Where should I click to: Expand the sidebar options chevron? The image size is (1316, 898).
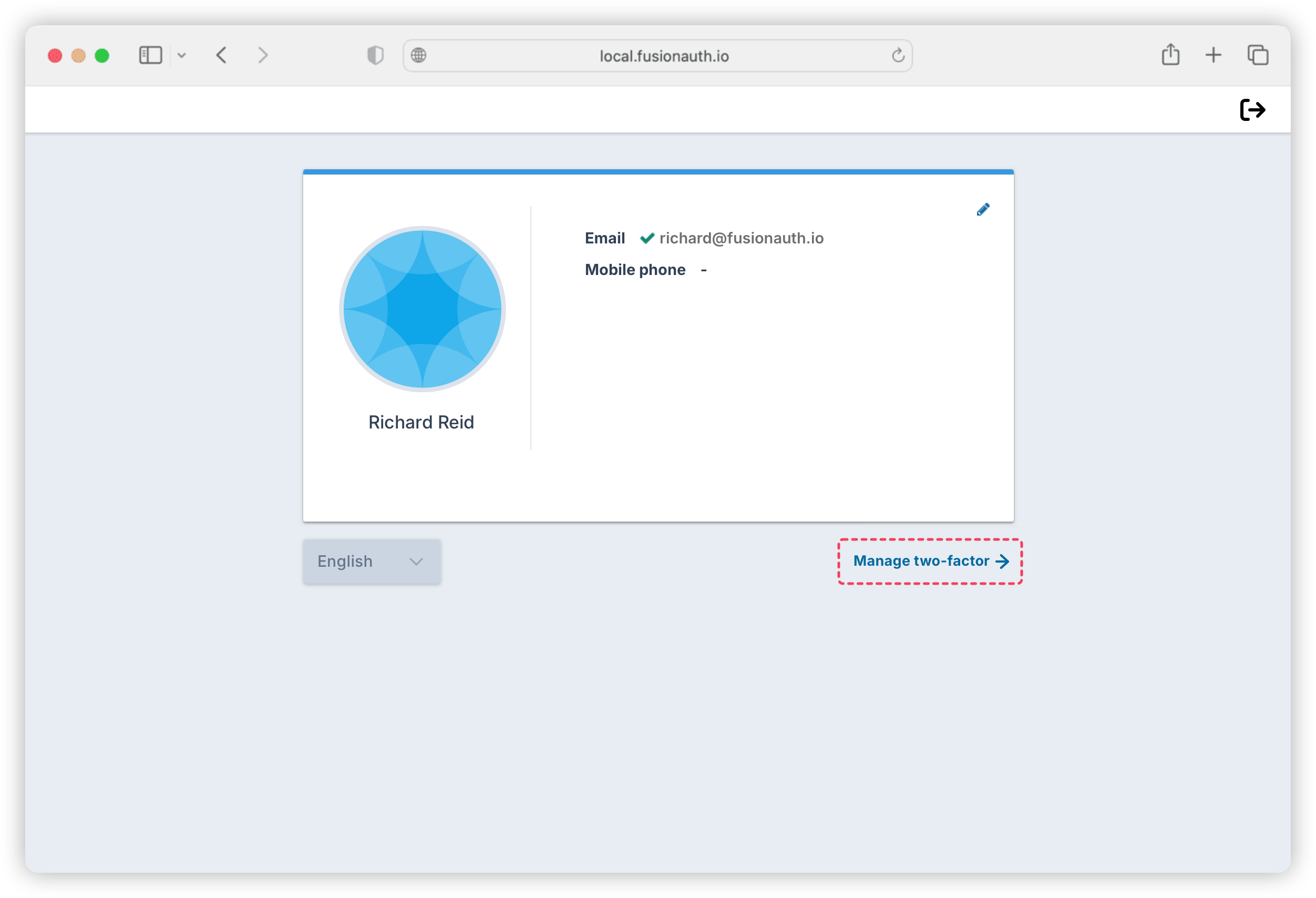pos(182,56)
